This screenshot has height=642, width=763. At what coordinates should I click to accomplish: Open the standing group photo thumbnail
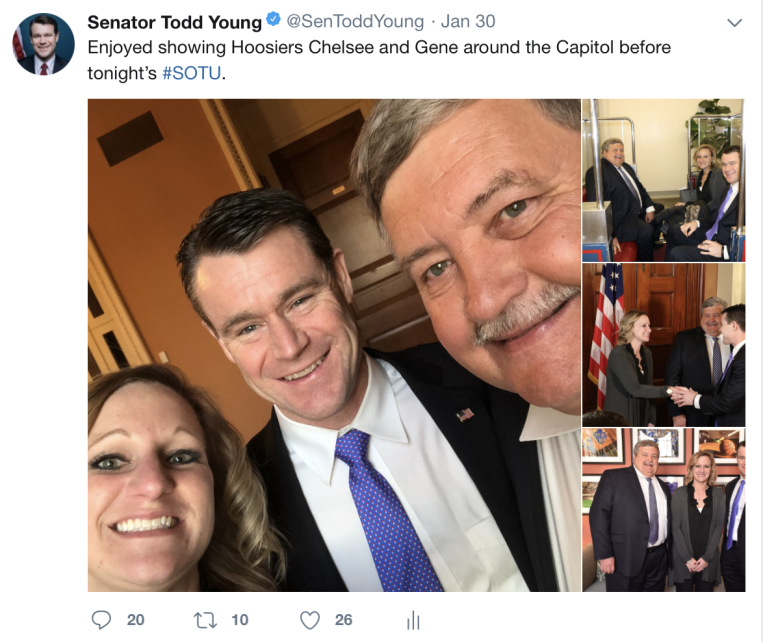pyautogui.click(x=664, y=510)
